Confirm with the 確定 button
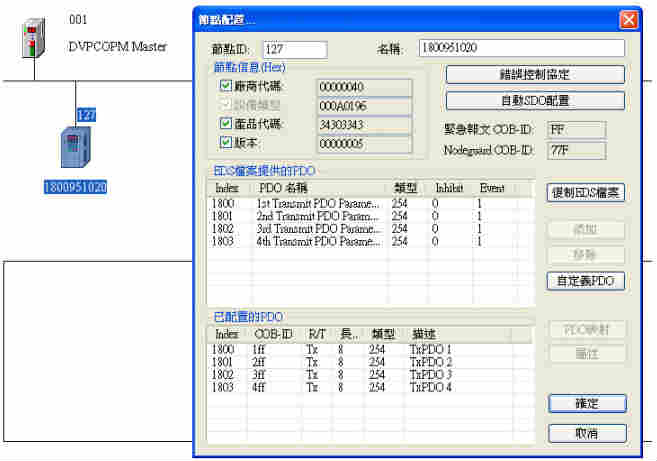This screenshot has height=461, width=657. click(x=587, y=404)
